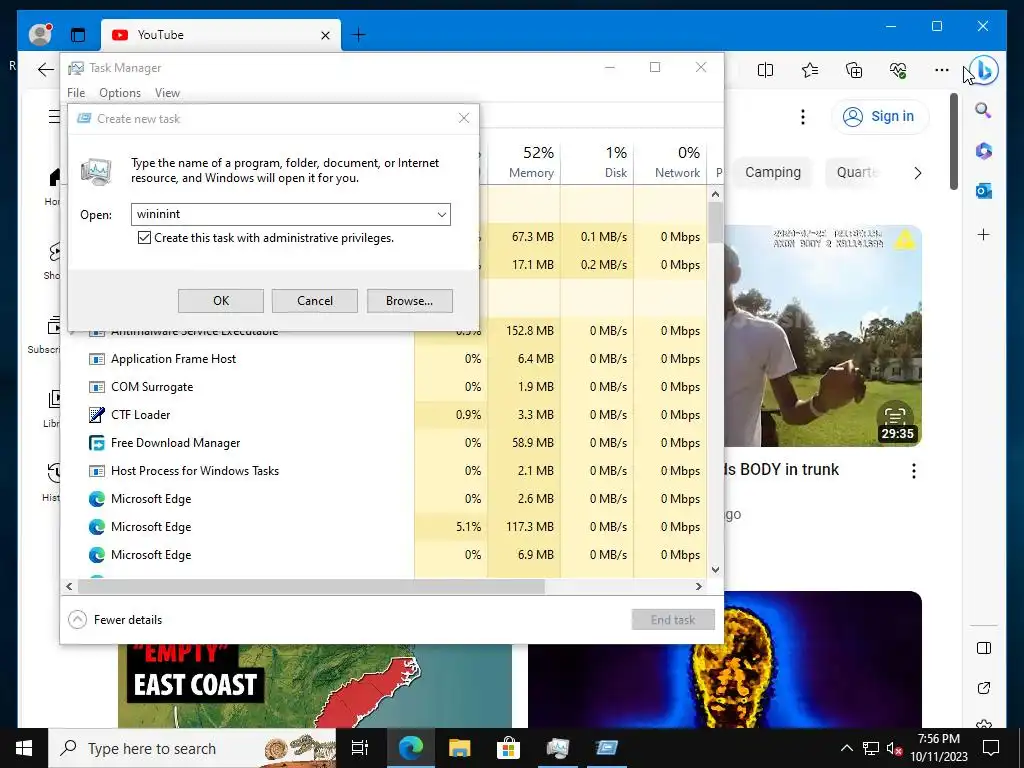Select the Camping filter chip
The width and height of the screenshot is (1024, 768).
pos(773,172)
